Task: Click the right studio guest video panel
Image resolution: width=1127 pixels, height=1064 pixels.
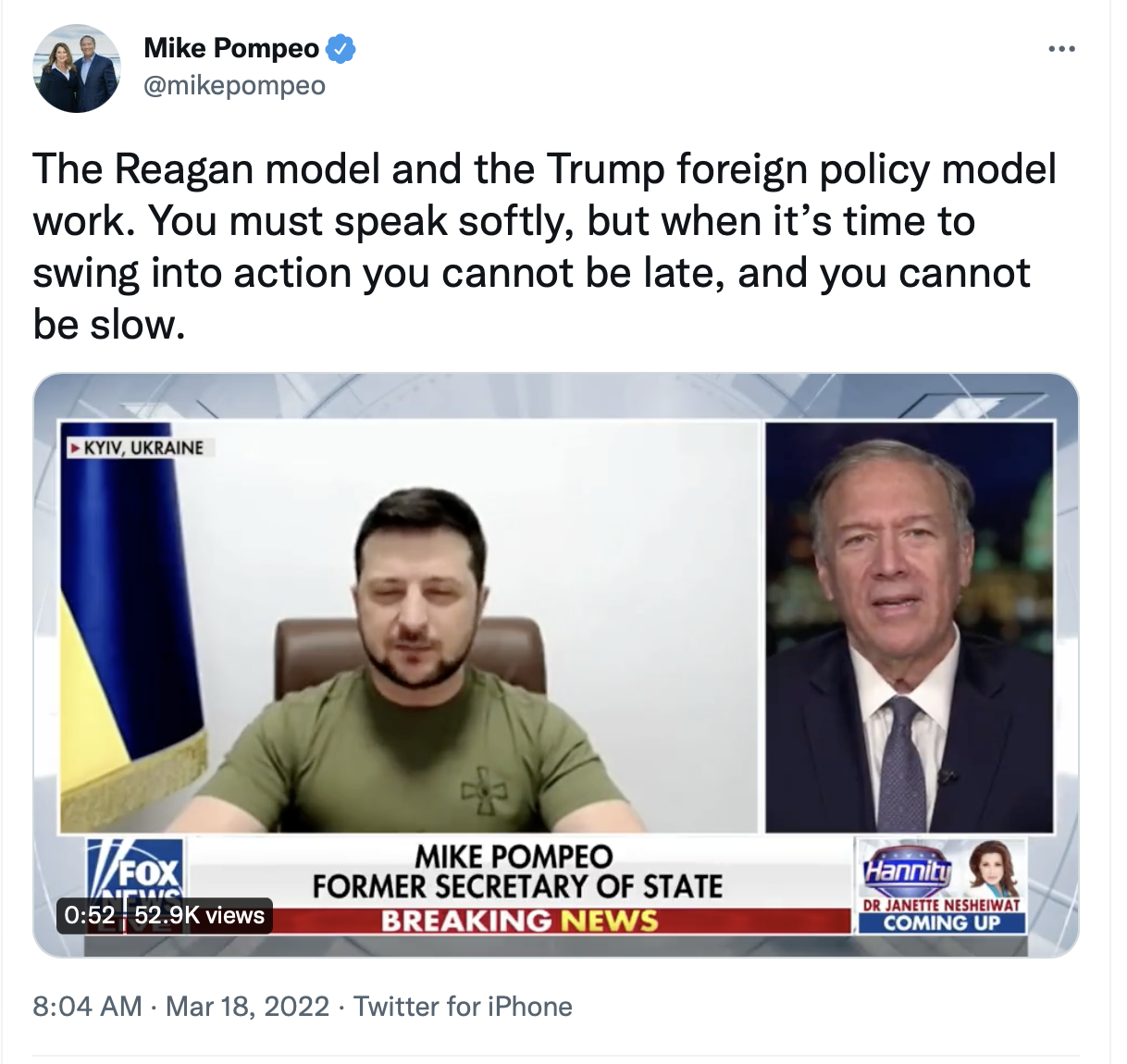Action: pos(910,627)
